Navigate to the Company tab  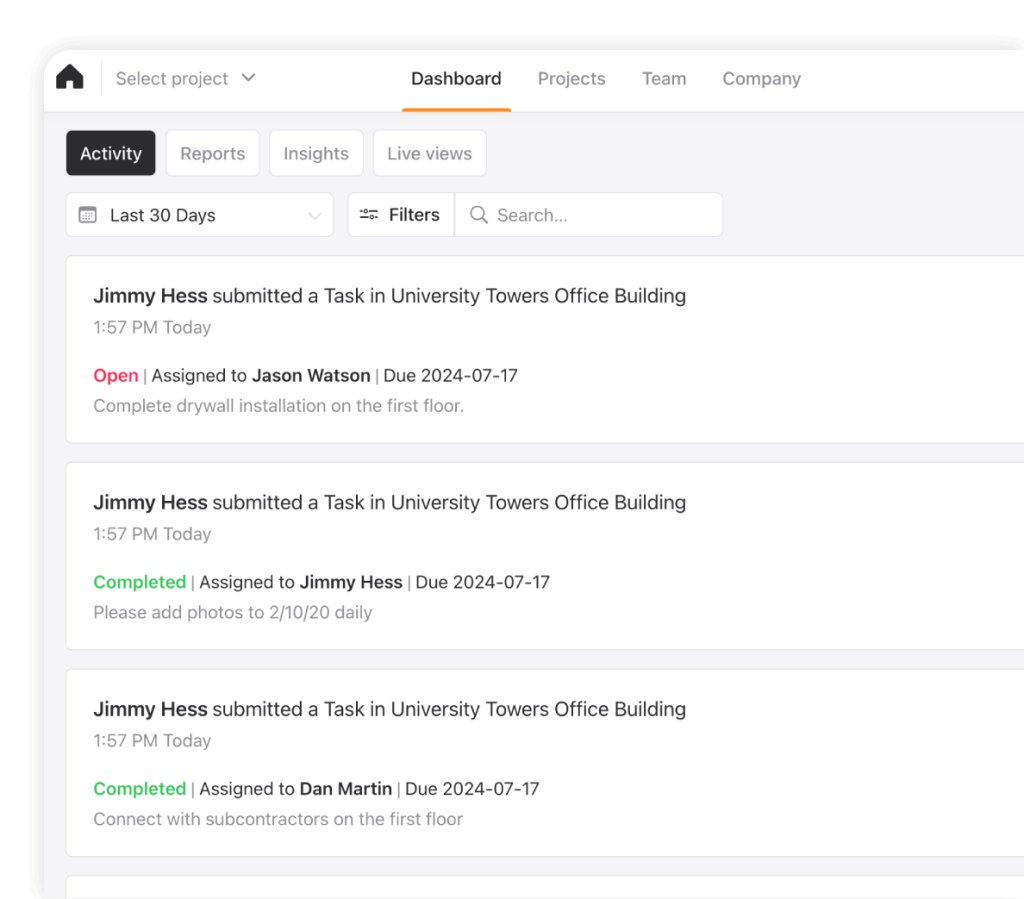point(761,79)
